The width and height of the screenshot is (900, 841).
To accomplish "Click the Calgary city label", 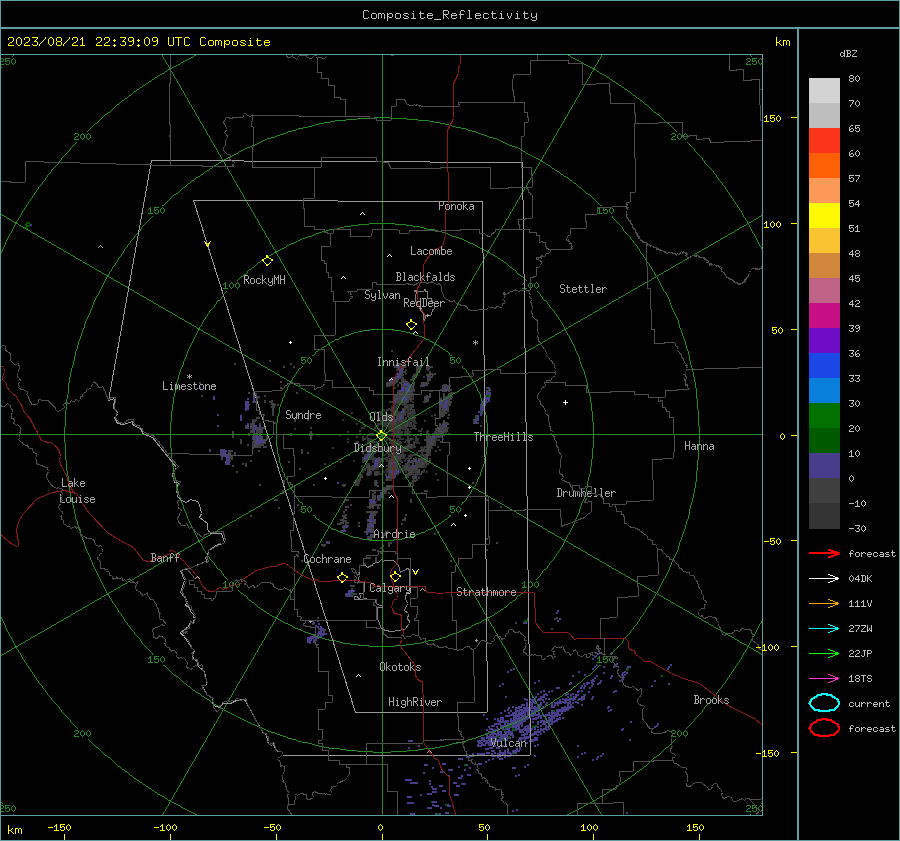I will coord(390,588).
